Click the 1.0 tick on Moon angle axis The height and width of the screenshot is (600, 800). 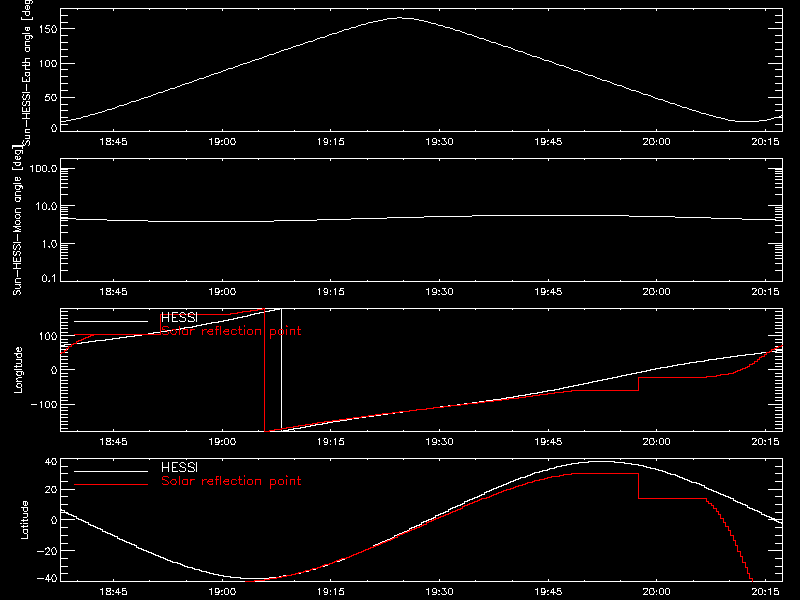point(49,244)
